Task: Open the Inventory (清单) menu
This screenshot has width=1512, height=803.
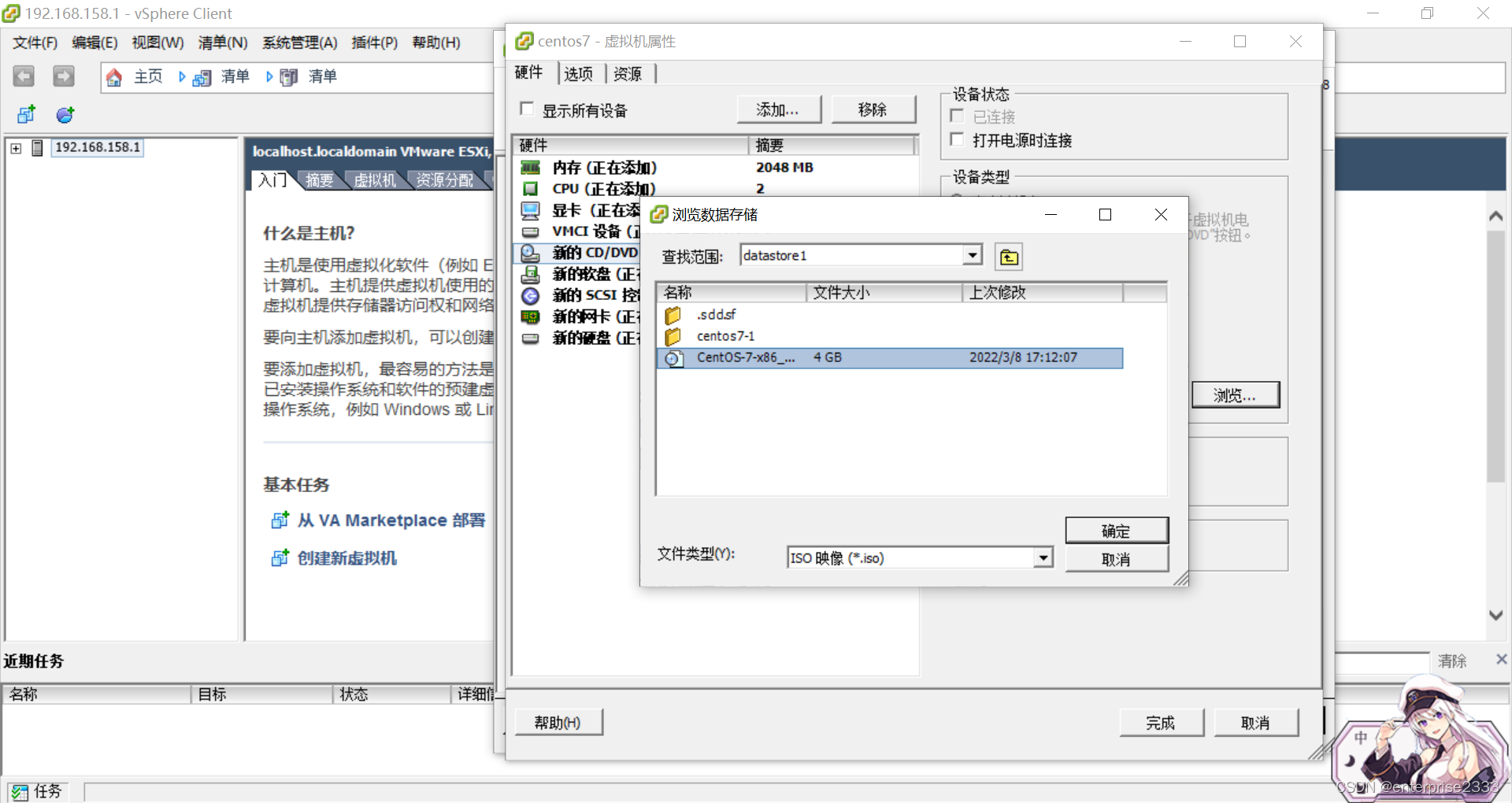Action: pyautogui.click(x=223, y=43)
